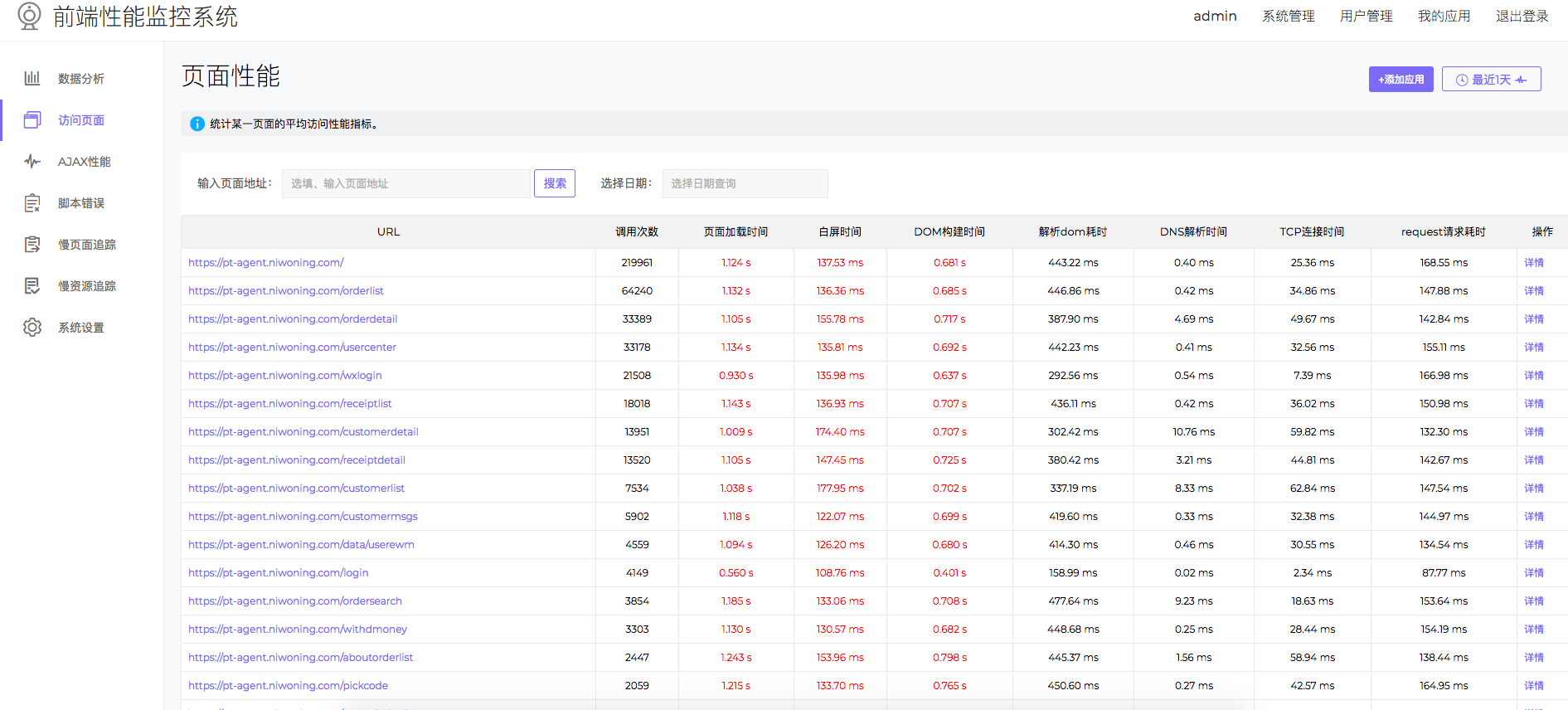Open the /customermsgs URL link
1568x710 pixels.
(303, 516)
